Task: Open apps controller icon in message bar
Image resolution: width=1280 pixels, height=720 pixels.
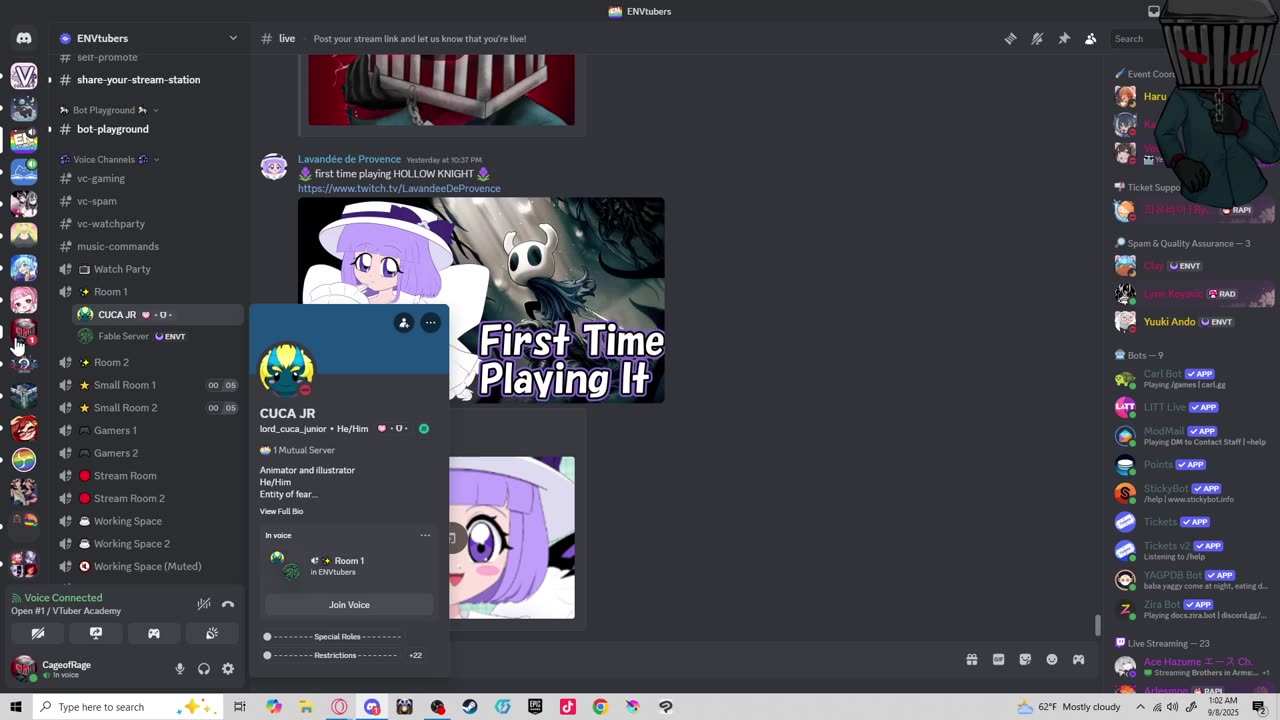Action: click(x=1078, y=660)
